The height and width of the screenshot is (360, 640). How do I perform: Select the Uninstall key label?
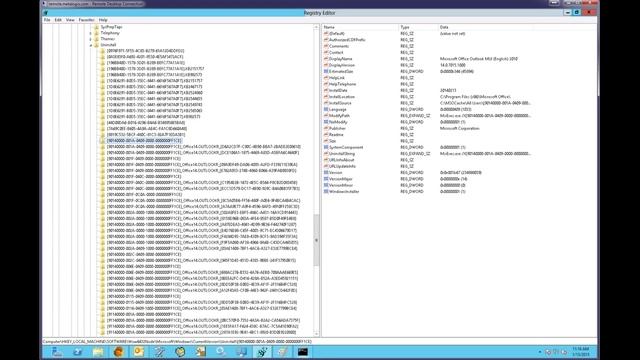(108, 45)
